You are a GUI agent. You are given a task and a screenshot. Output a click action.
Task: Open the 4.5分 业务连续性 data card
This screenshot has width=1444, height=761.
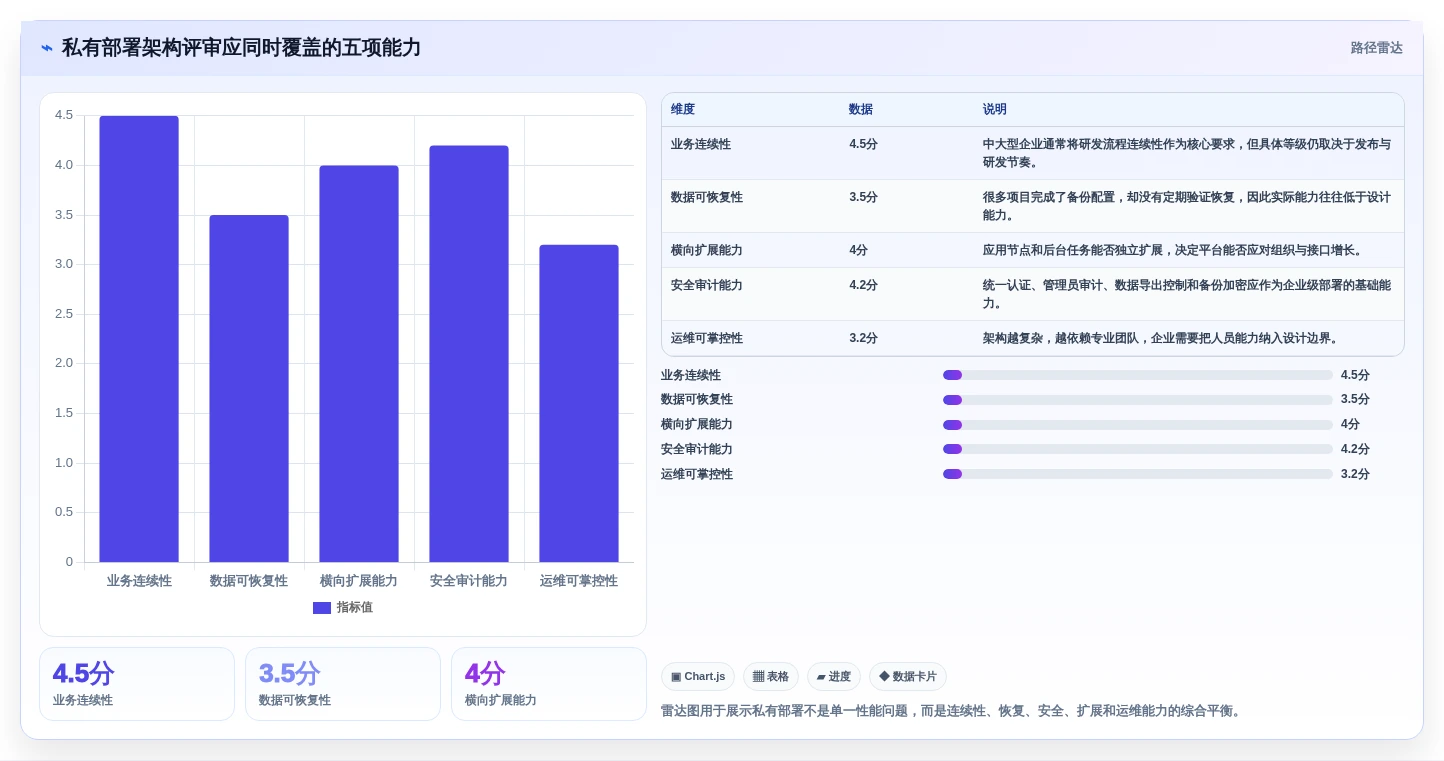(x=137, y=684)
